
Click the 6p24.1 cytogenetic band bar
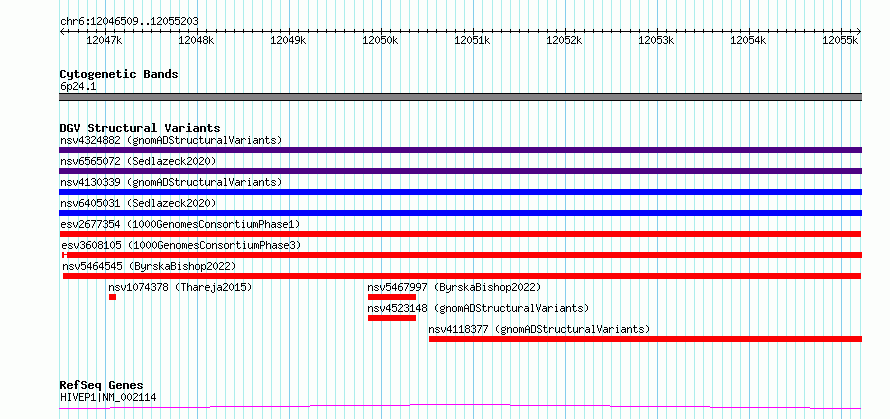[x=460, y=97]
